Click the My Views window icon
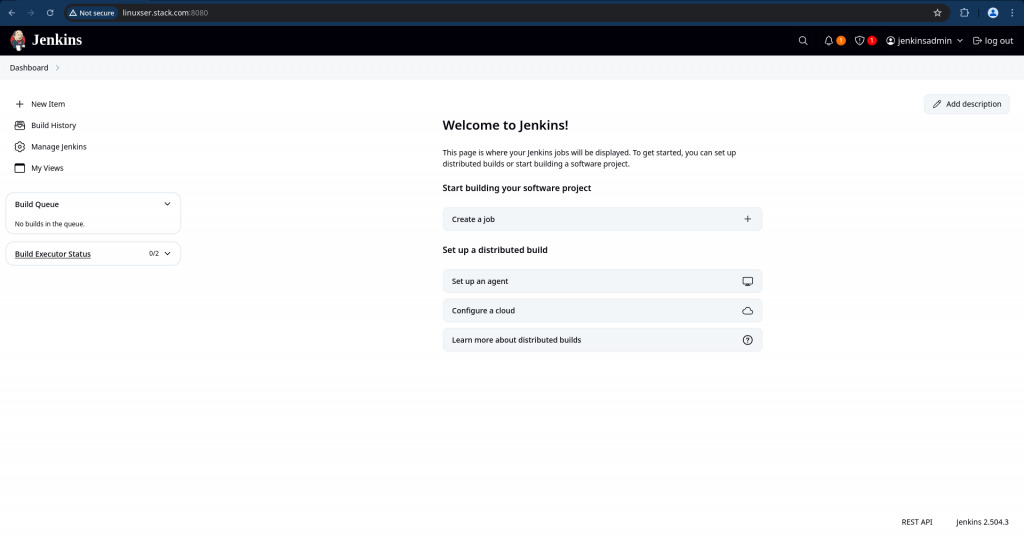 pyautogui.click(x=20, y=168)
